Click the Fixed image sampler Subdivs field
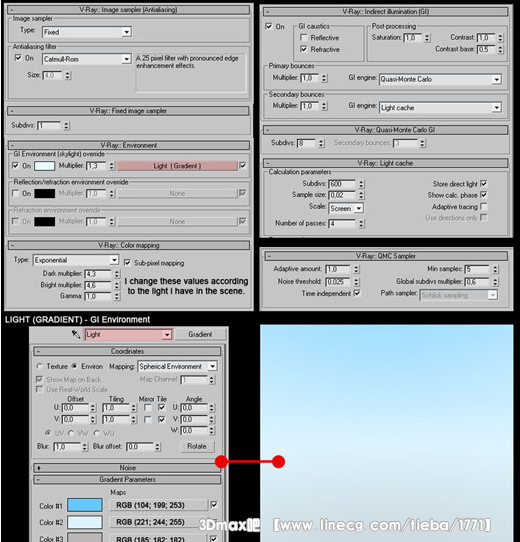 point(49,125)
